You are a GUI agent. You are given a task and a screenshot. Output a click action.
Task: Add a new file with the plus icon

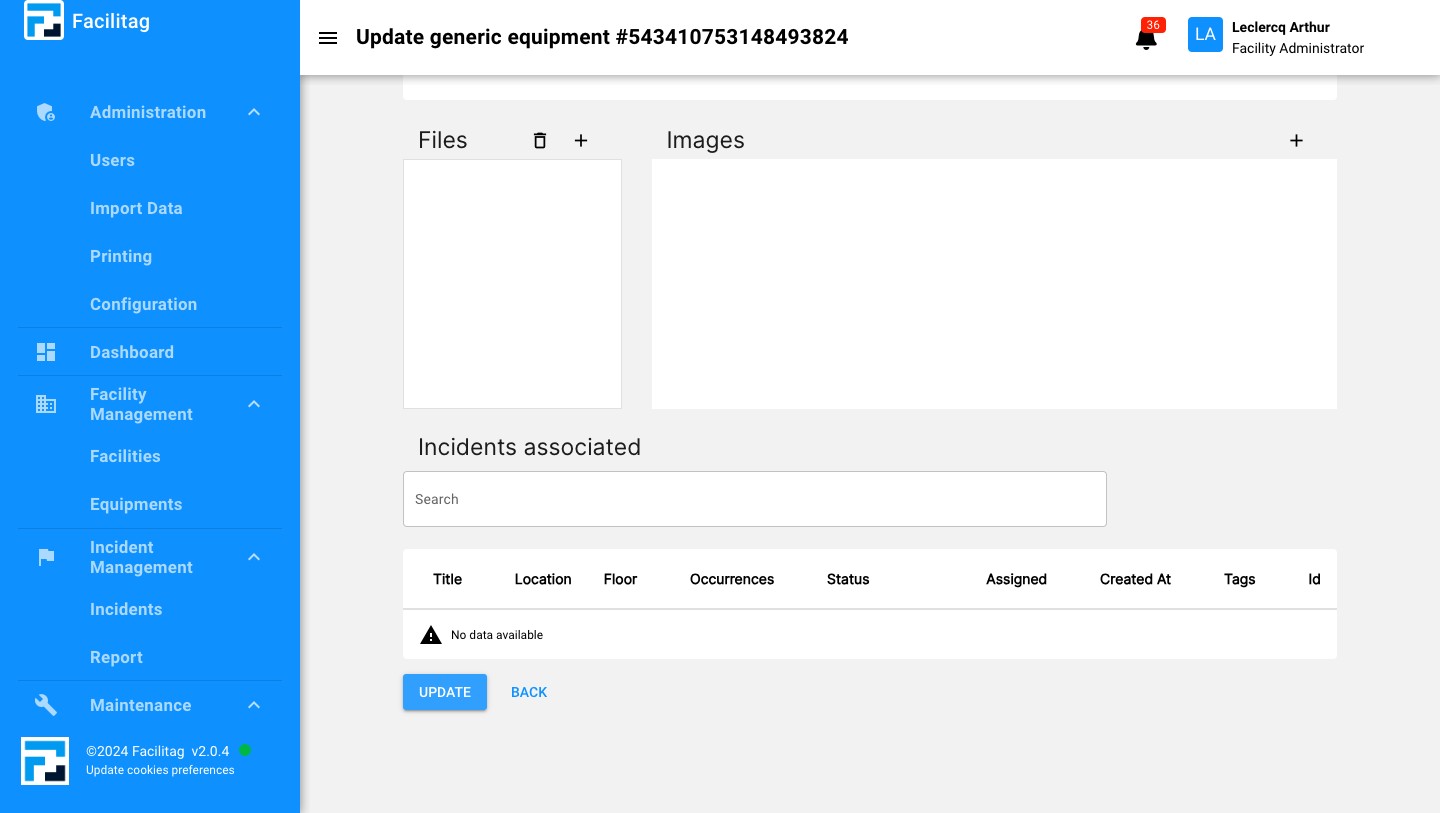[581, 141]
